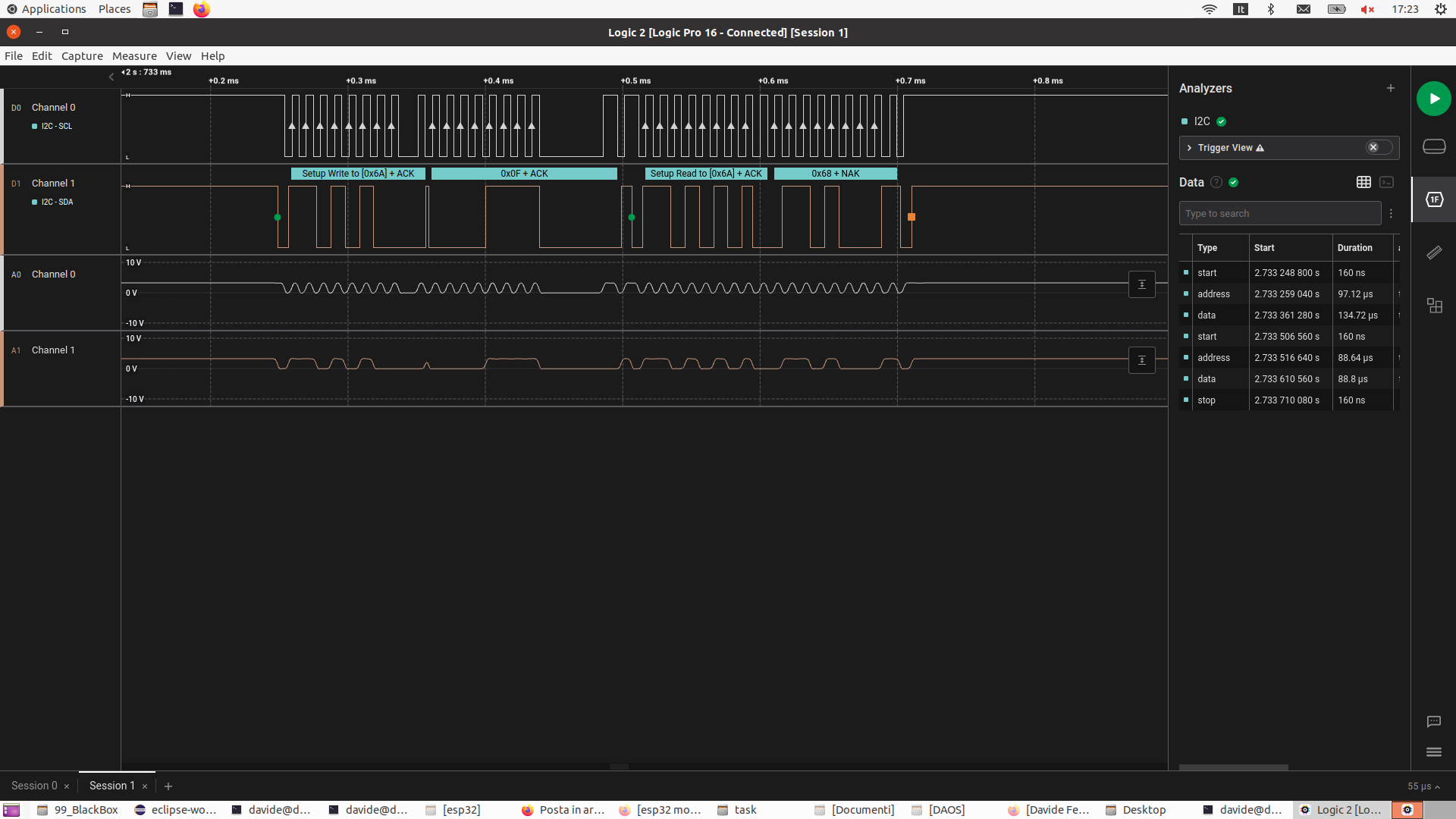
Task: Add a new analyzer with the plus icon
Action: pos(1391,88)
